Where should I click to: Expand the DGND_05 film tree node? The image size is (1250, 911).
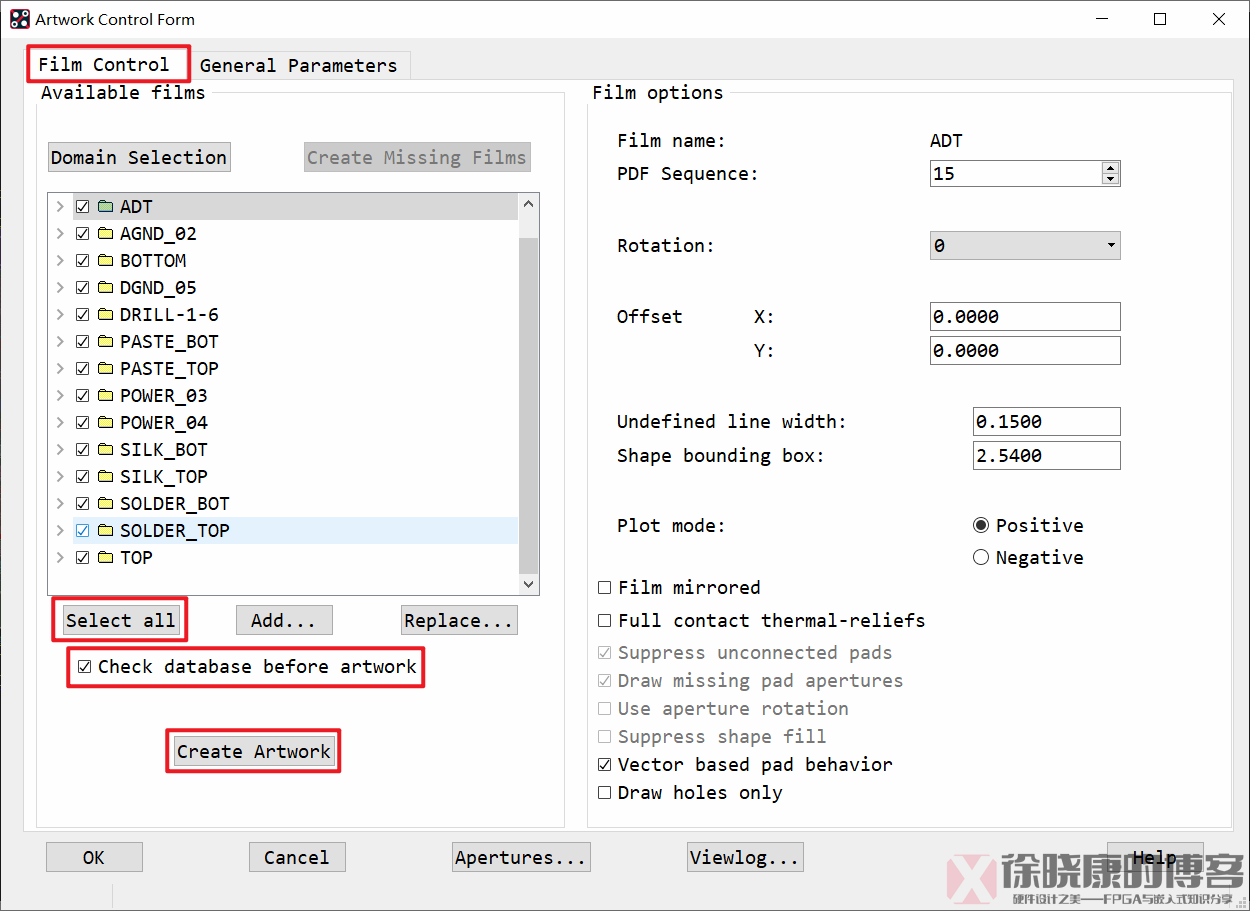(61, 288)
